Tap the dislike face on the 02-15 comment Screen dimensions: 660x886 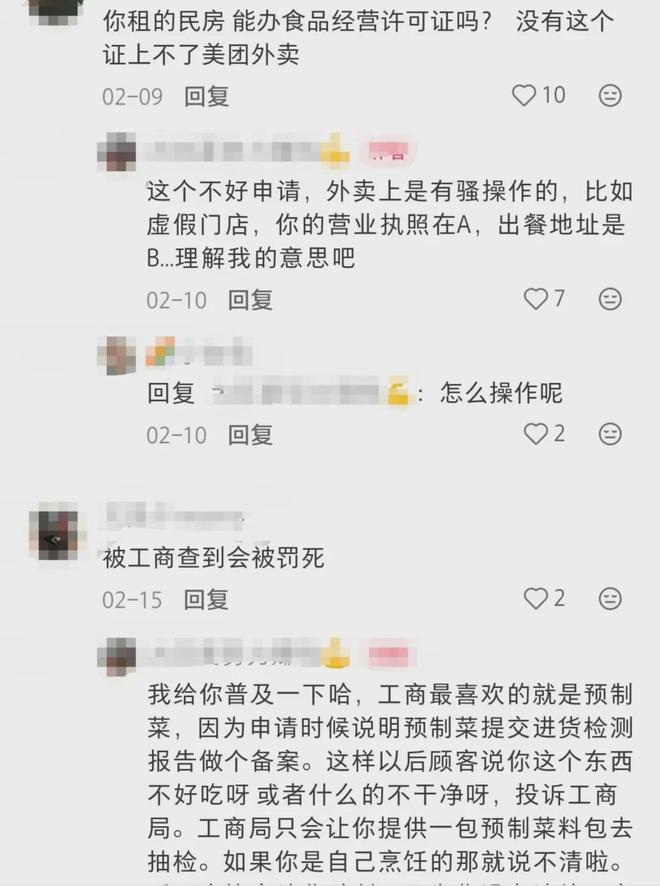(610, 598)
